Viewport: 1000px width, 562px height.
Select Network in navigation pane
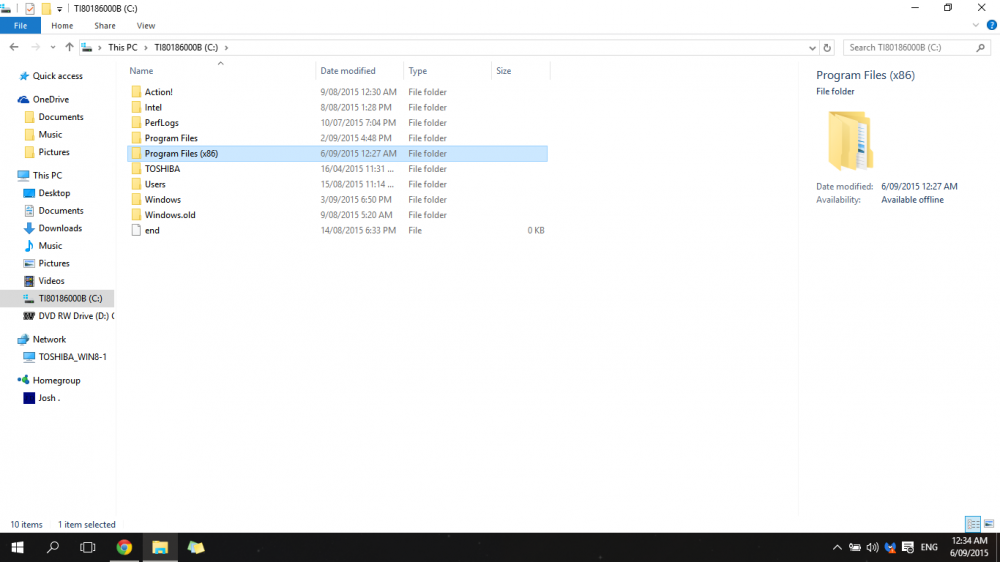coord(49,339)
